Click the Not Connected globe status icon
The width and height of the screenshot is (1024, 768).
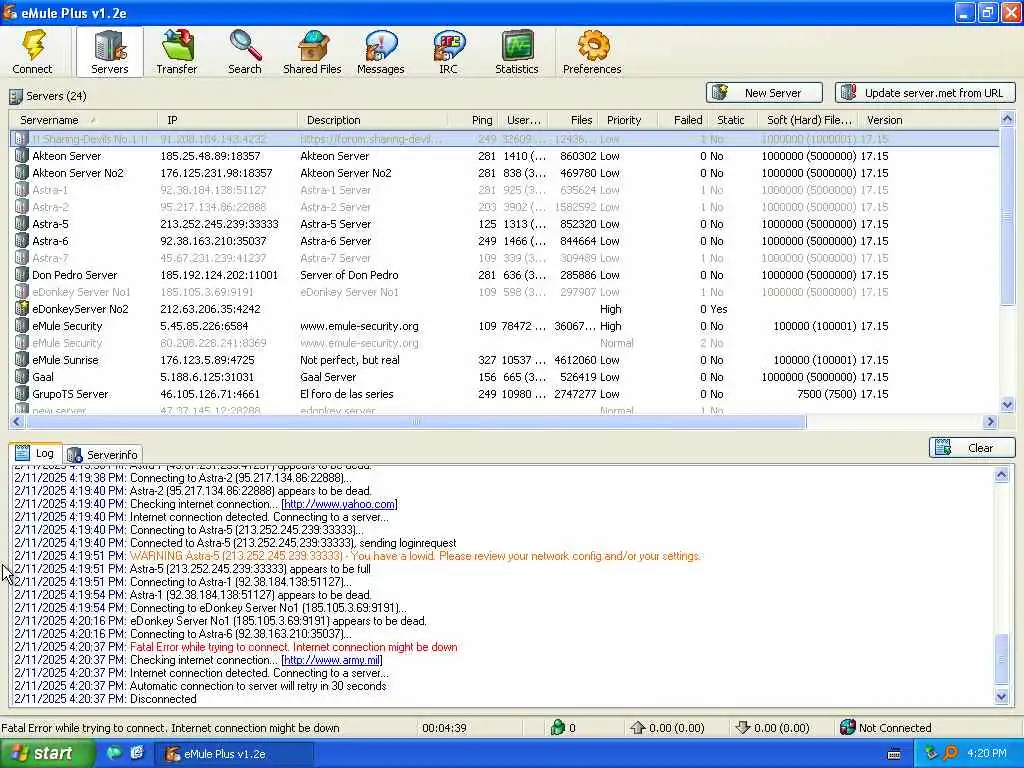tap(848, 728)
